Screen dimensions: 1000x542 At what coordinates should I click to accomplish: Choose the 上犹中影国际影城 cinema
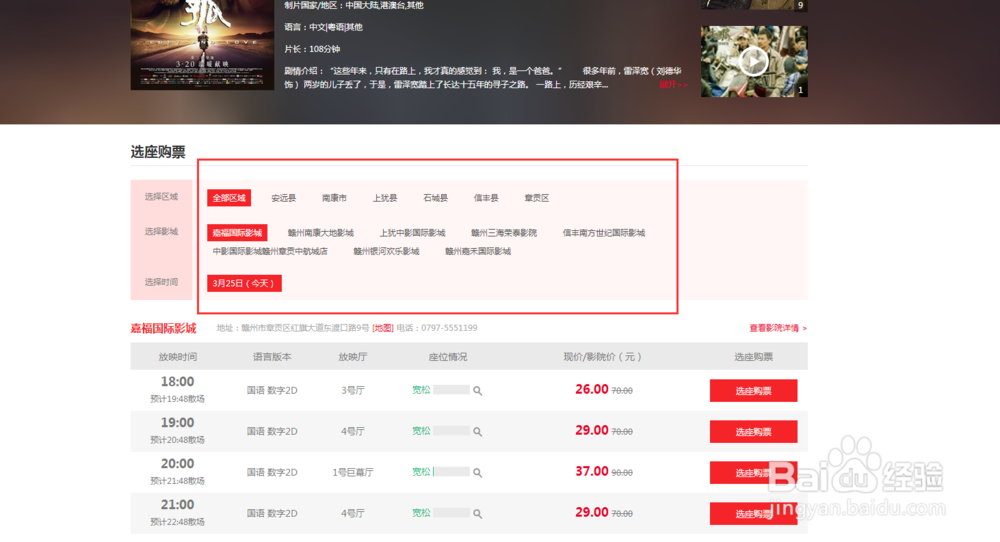tap(412, 233)
